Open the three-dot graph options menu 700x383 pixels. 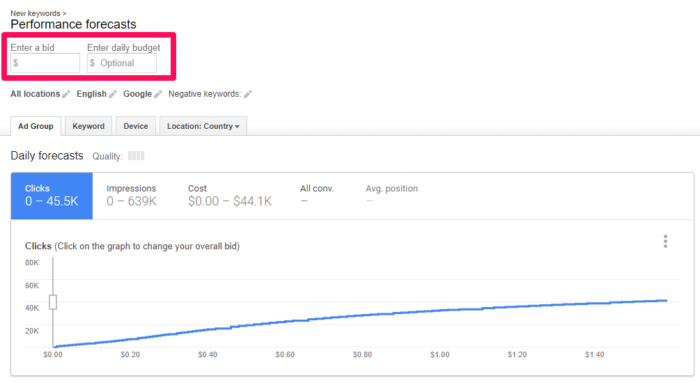pos(665,241)
